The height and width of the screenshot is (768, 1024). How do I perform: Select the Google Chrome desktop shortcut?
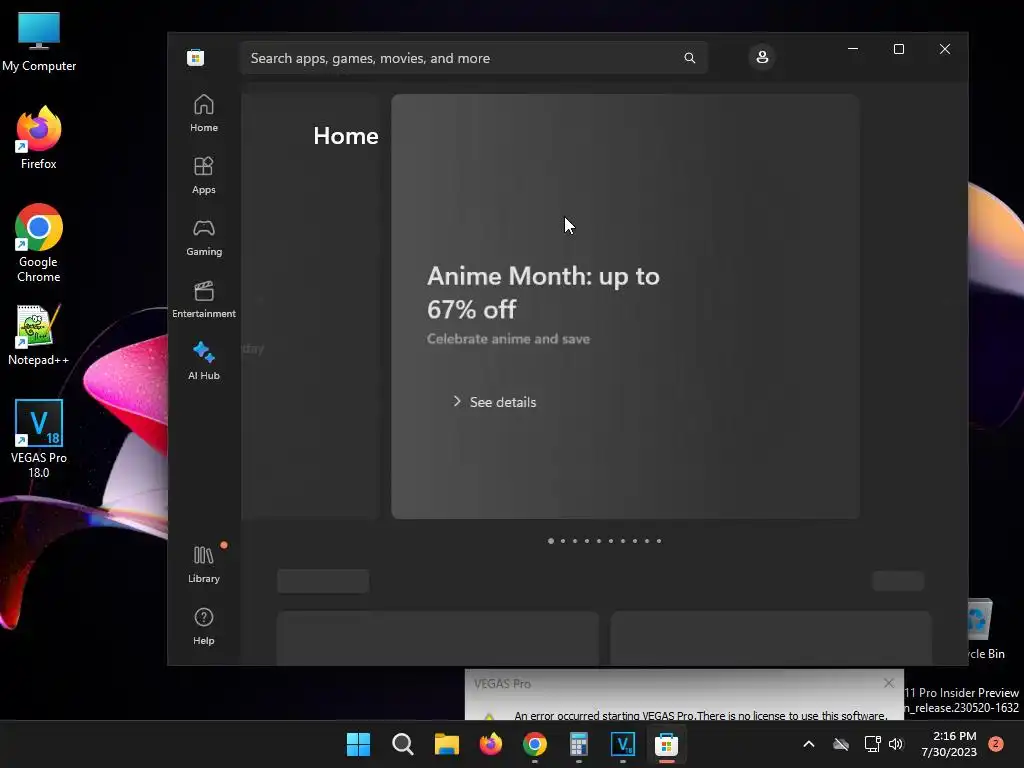point(39,243)
